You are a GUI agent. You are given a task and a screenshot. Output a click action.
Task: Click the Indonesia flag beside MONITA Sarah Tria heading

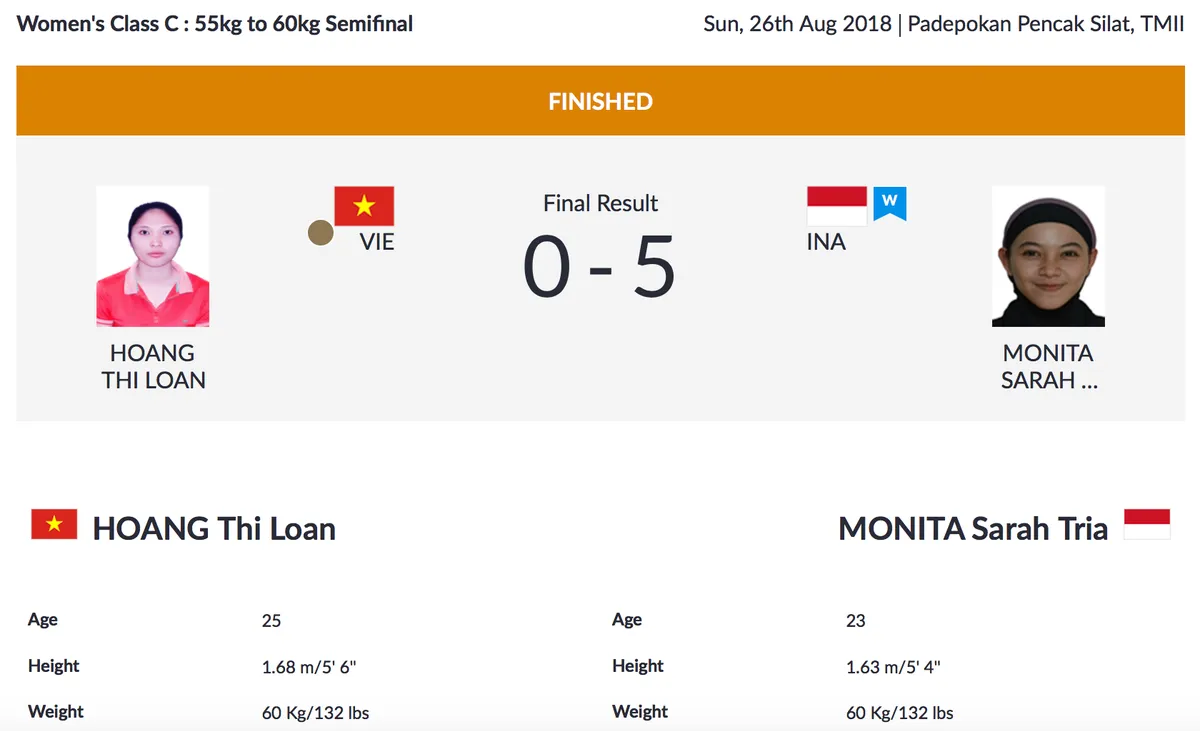(x=1147, y=524)
